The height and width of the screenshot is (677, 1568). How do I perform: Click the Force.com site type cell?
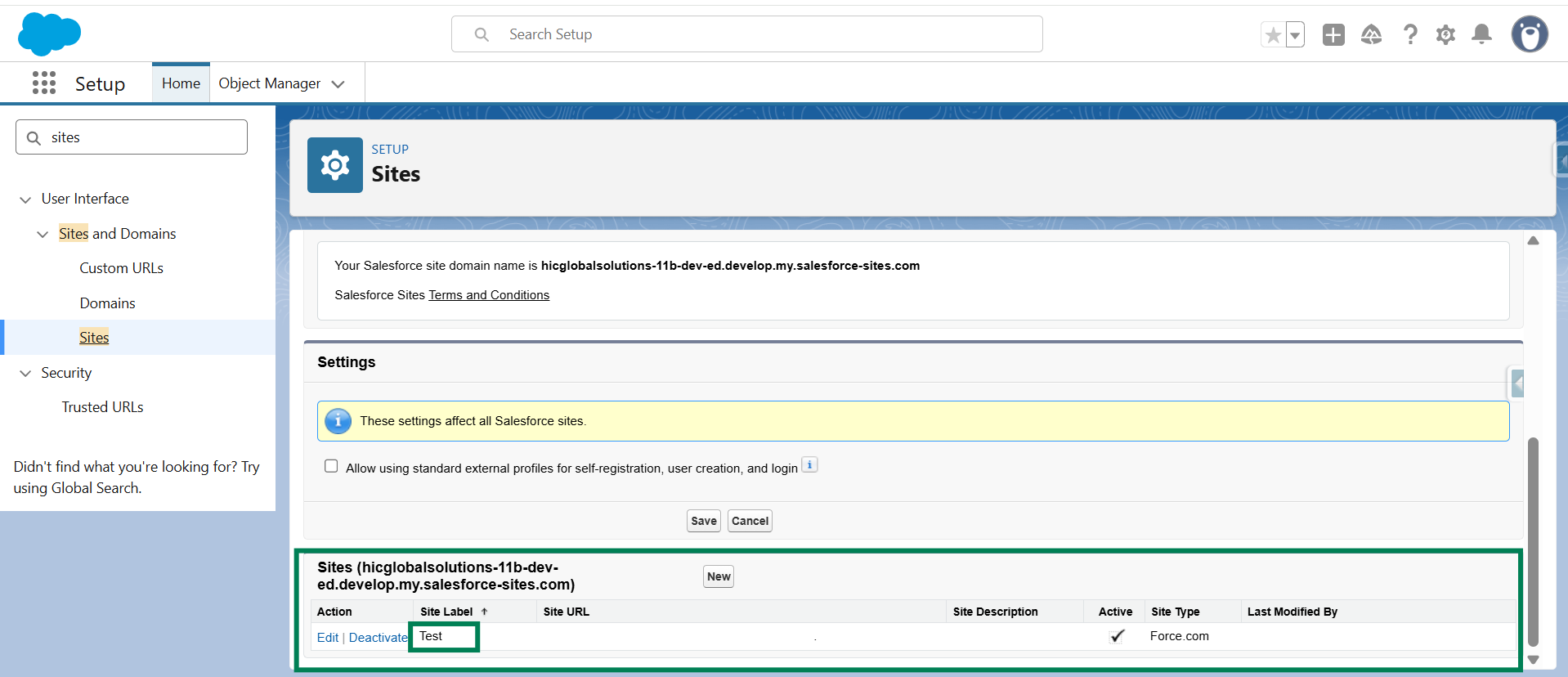[1180, 636]
